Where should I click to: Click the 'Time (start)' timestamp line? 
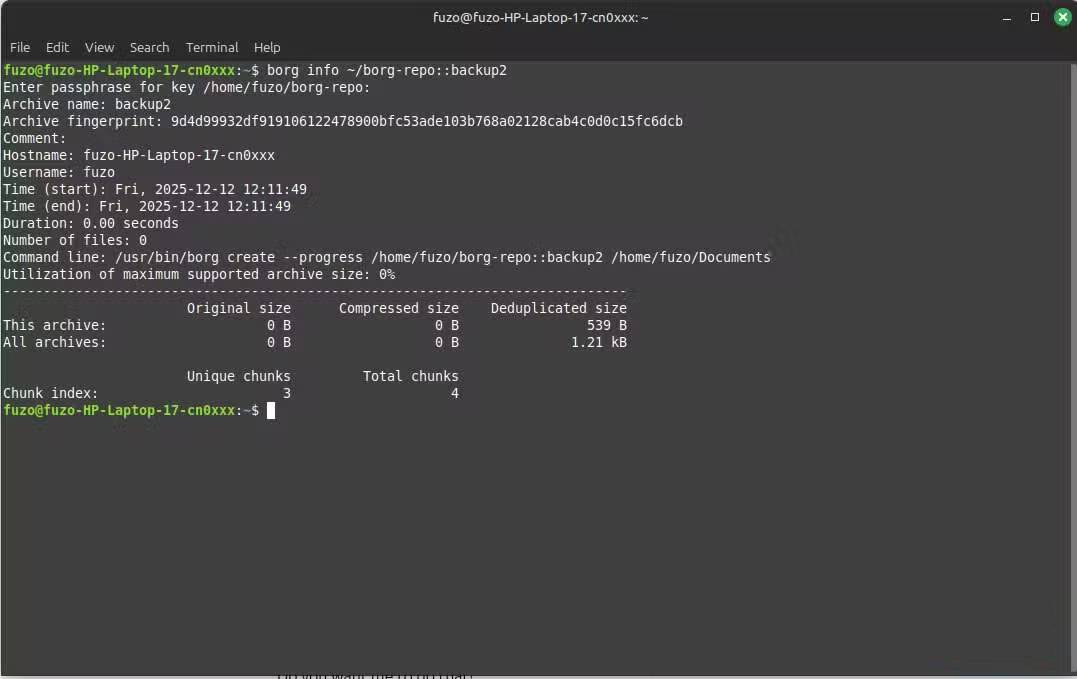(155, 189)
